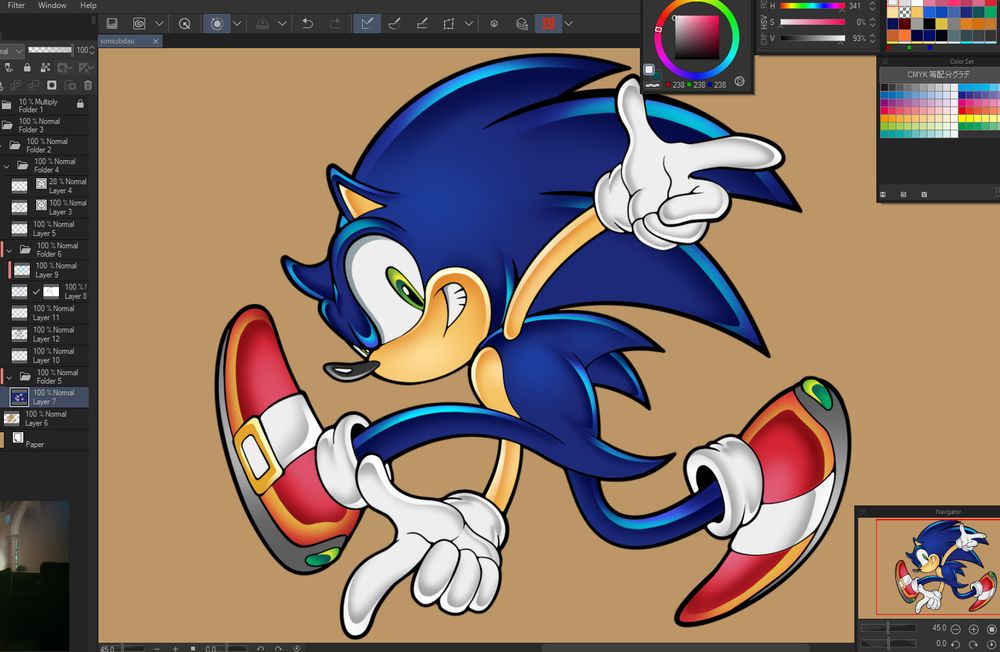
Task: Click the Save icon in command bar
Action: coord(112,24)
